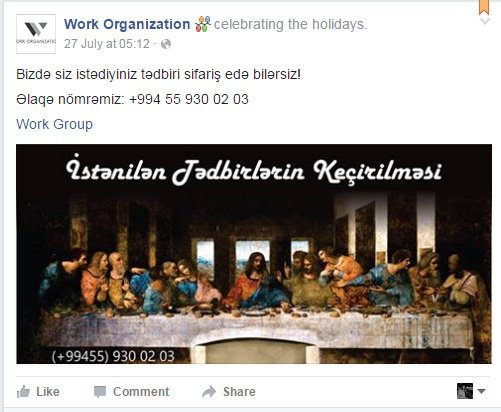
Task: Expand the post options chevron
Action: click(485, 21)
